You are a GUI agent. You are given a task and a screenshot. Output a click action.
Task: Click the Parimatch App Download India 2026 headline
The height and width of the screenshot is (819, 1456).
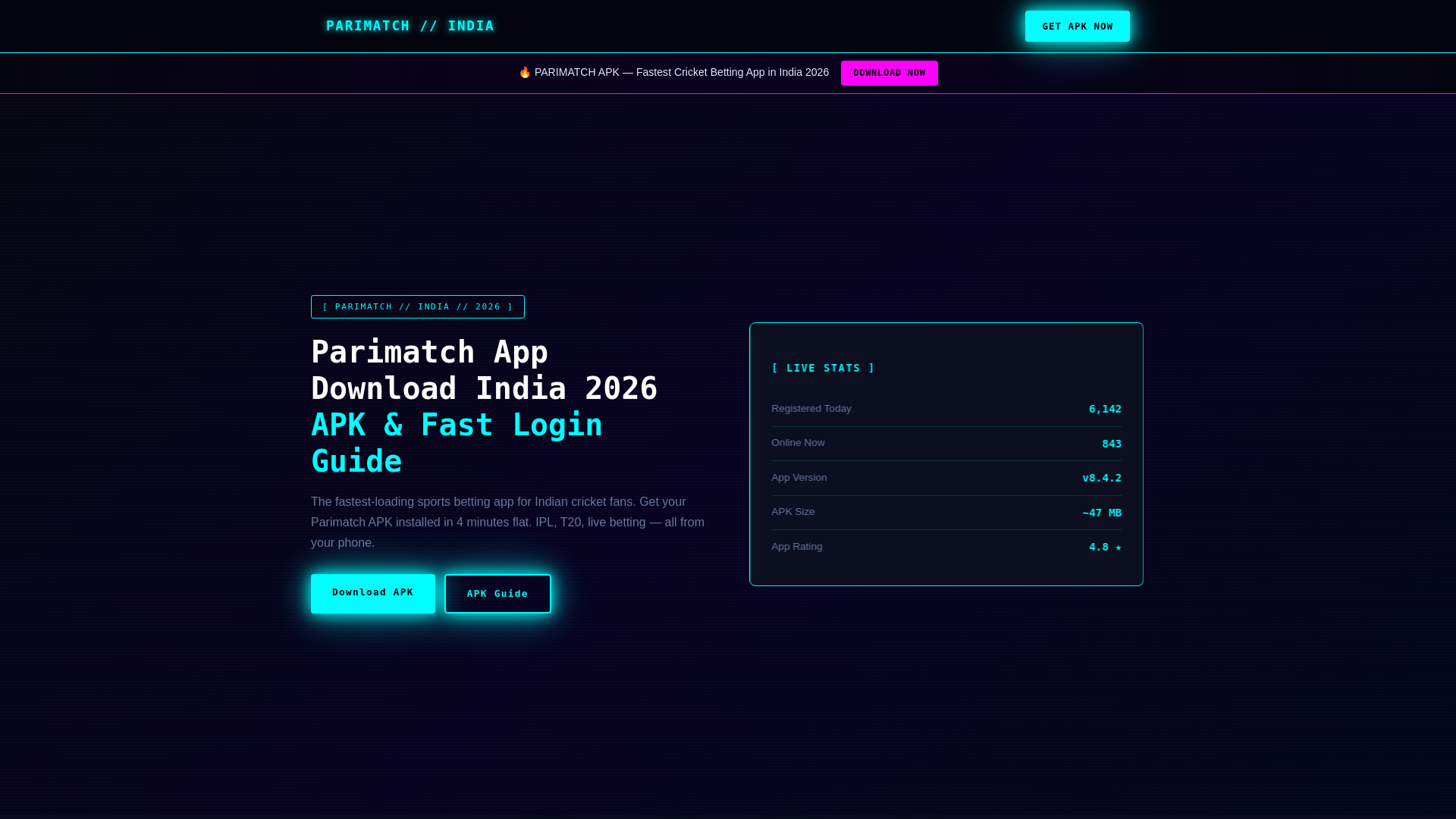click(x=484, y=371)
